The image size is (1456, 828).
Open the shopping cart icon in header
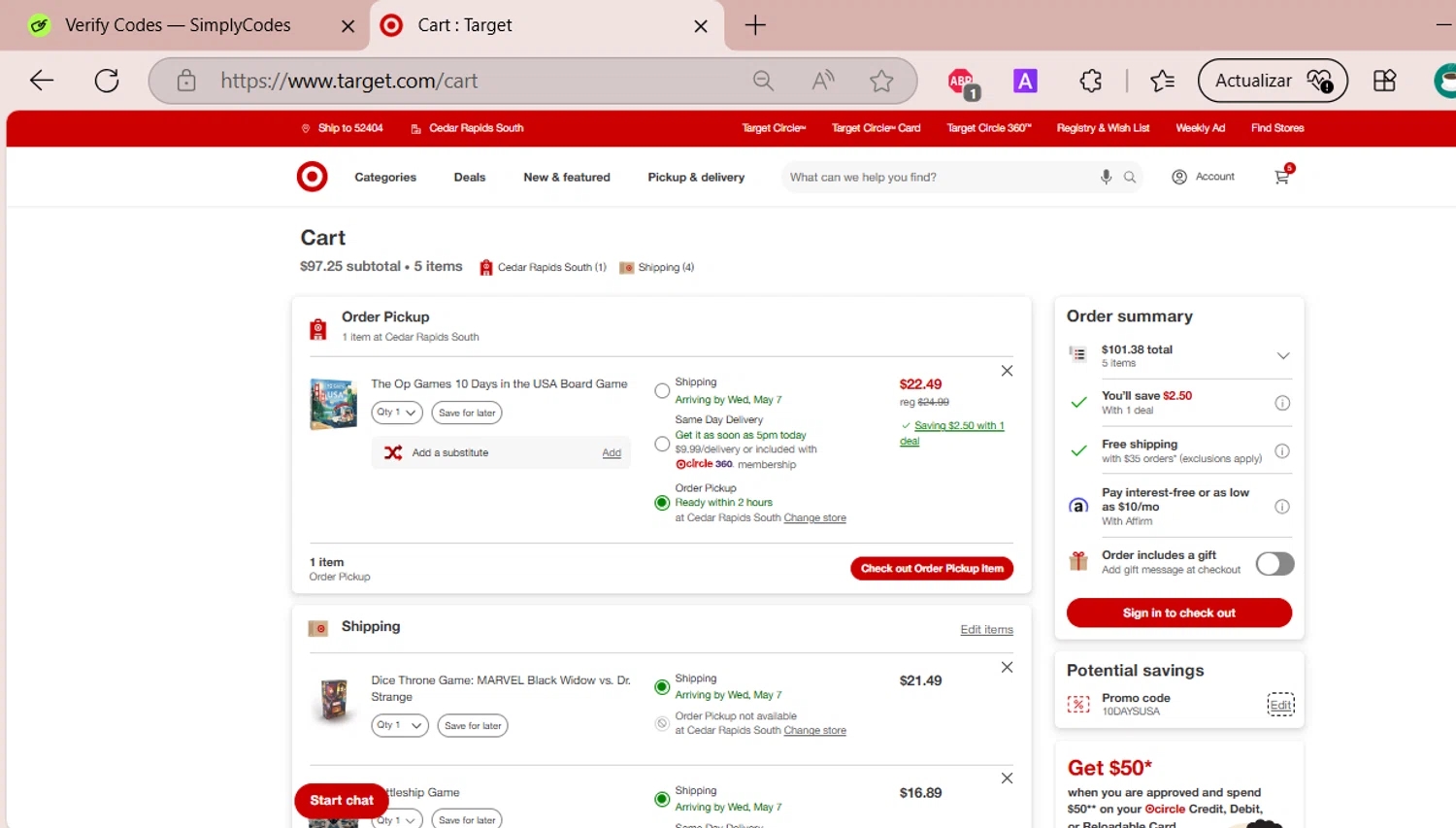click(1282, 177)
